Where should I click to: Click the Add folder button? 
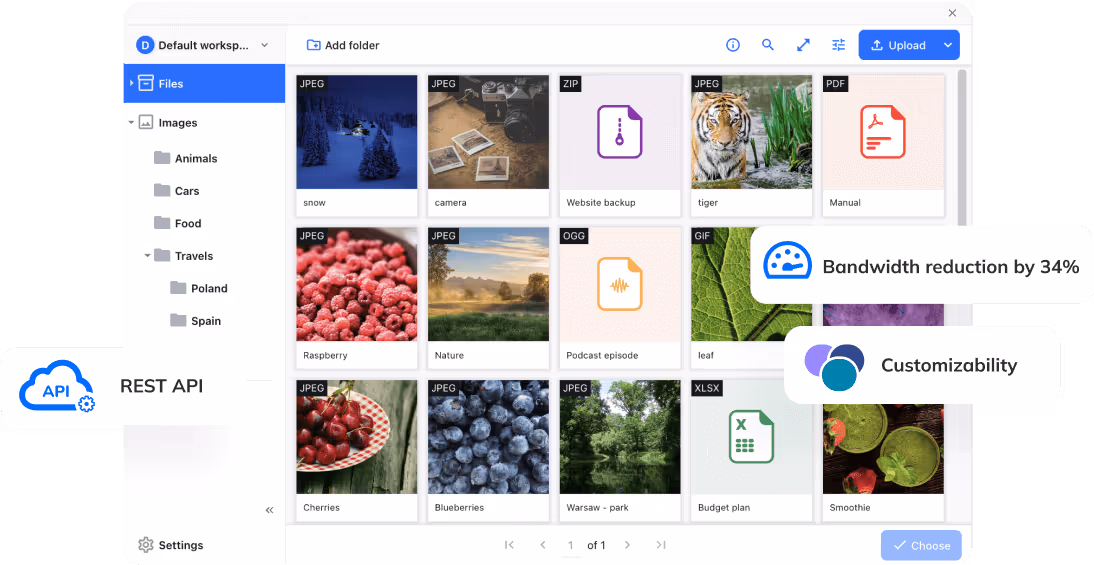[343, 45]
